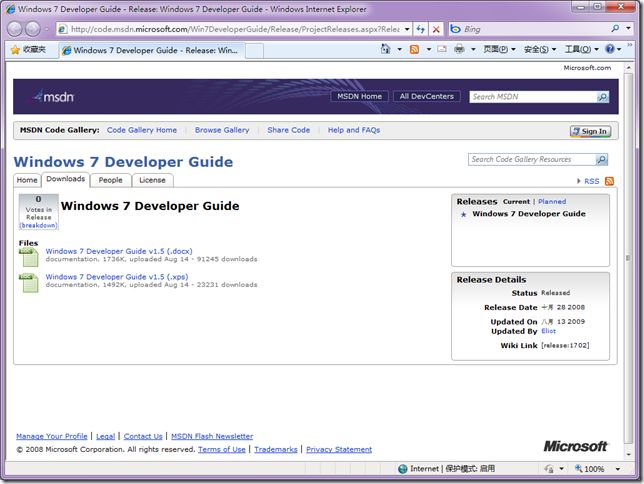Click the Bing search box
This screenshot has height=484, width=644.
point(534,29)
